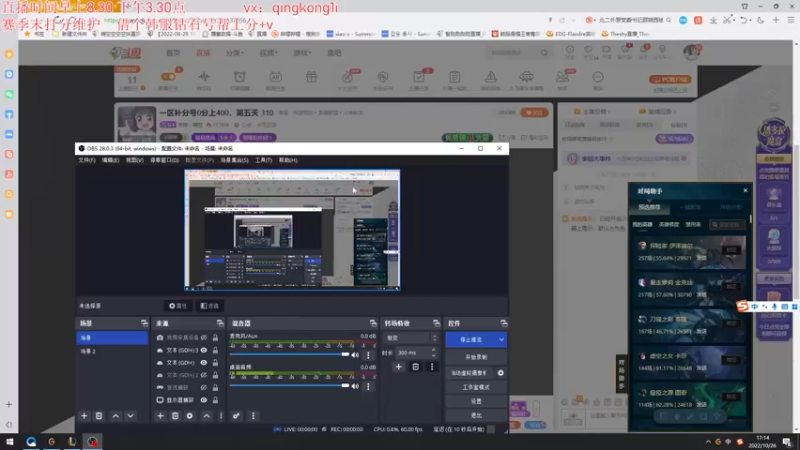Screen dimensions: 800x450
Task: Open OBS File menu
Action: (87, 160)
